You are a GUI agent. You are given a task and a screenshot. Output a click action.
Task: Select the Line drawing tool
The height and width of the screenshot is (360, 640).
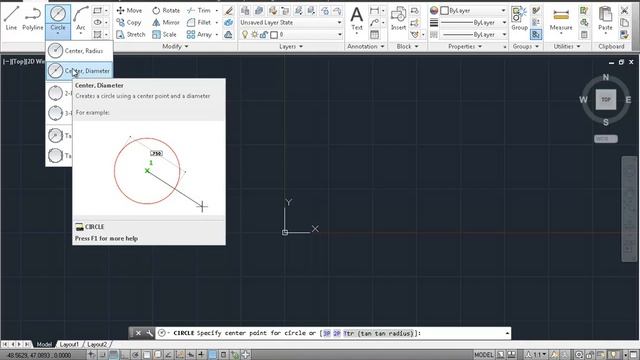(x=11, y=18)
